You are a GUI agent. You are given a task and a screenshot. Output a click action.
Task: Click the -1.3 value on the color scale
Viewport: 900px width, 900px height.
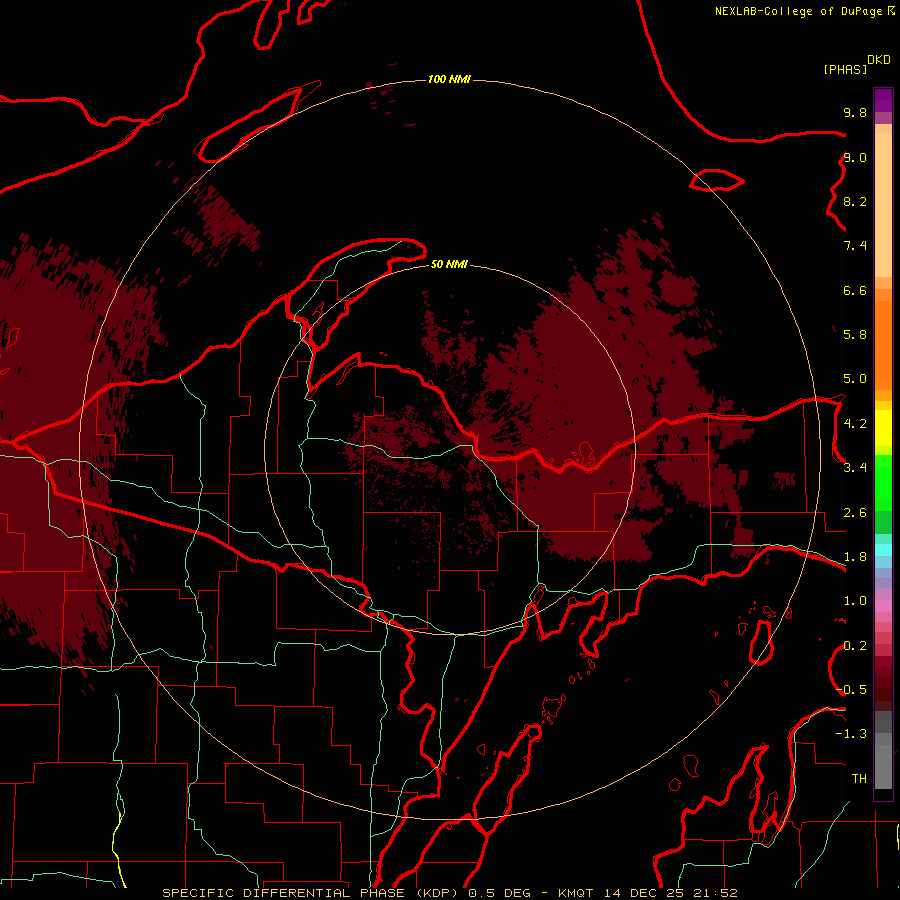coord(851,734)
